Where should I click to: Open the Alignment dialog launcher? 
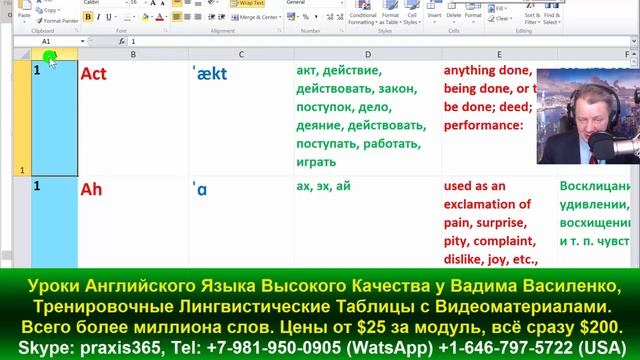click(x=279, y=31)
